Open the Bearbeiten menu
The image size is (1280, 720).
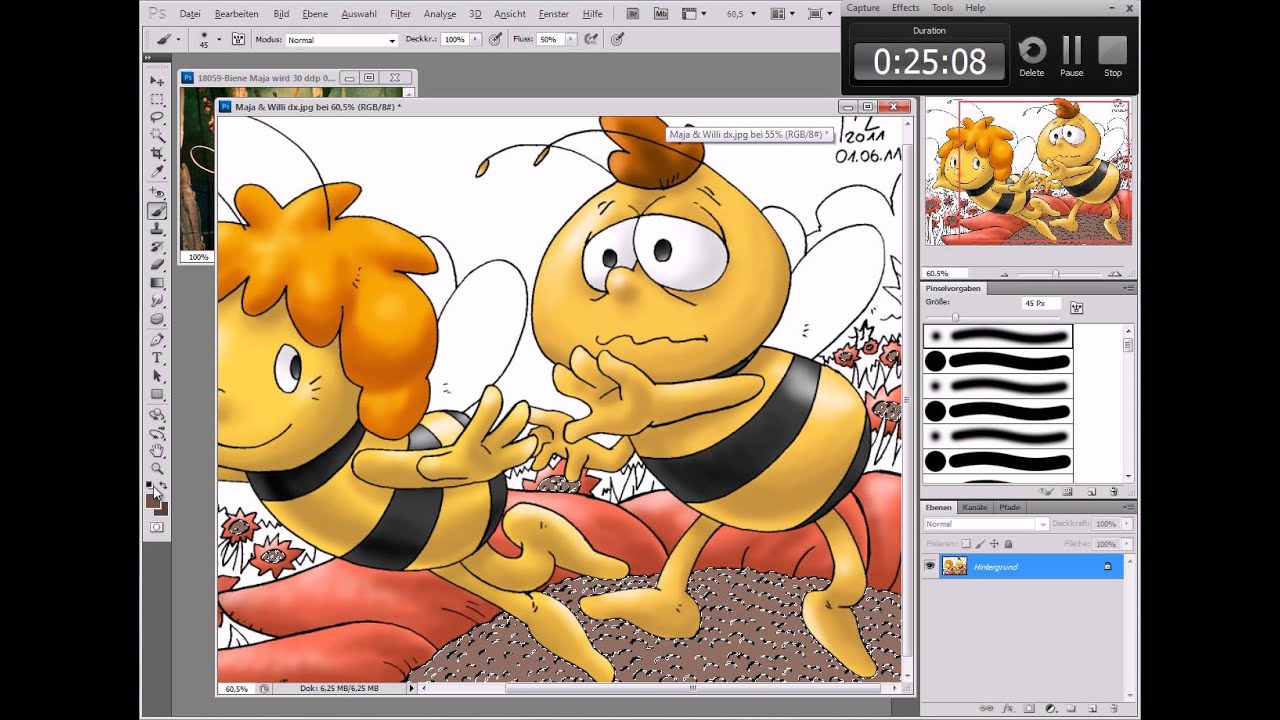point(237,14)
